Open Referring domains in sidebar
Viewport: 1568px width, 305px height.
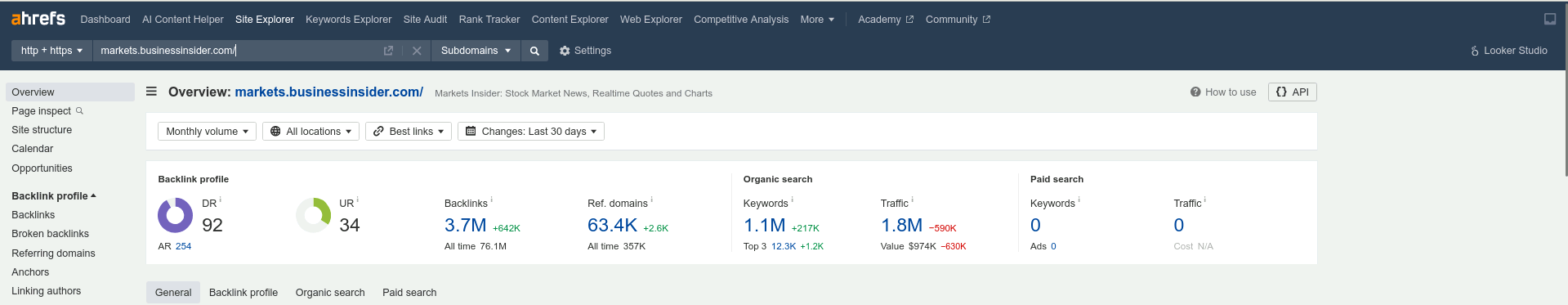tap(53, 253)
